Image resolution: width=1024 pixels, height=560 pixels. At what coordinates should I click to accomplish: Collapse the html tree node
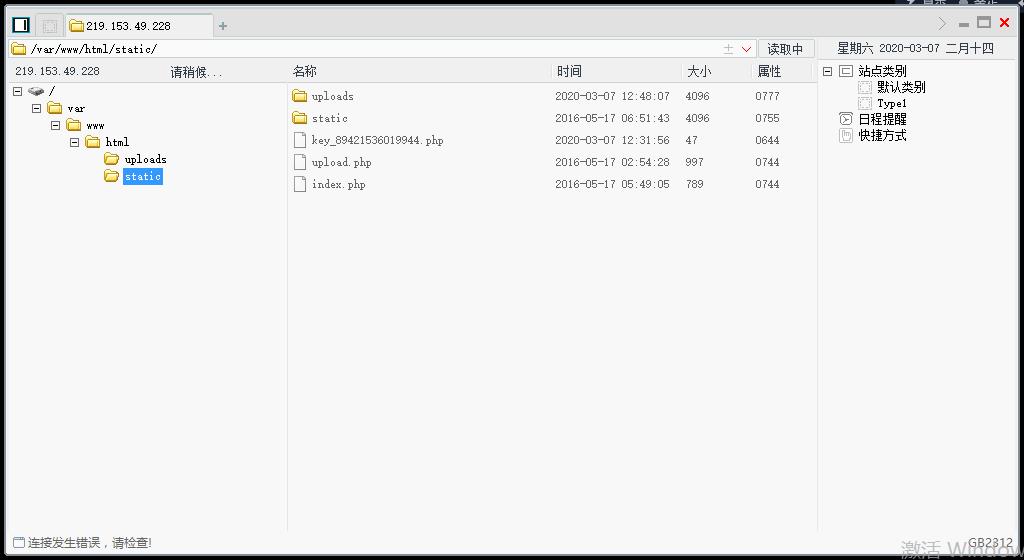tap(74, 142)
